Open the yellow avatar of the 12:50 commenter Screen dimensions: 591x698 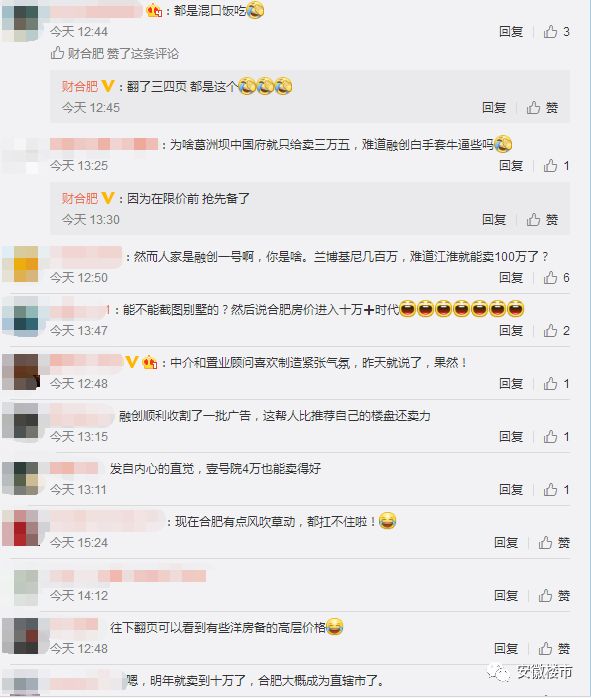(x=21, y=264)
